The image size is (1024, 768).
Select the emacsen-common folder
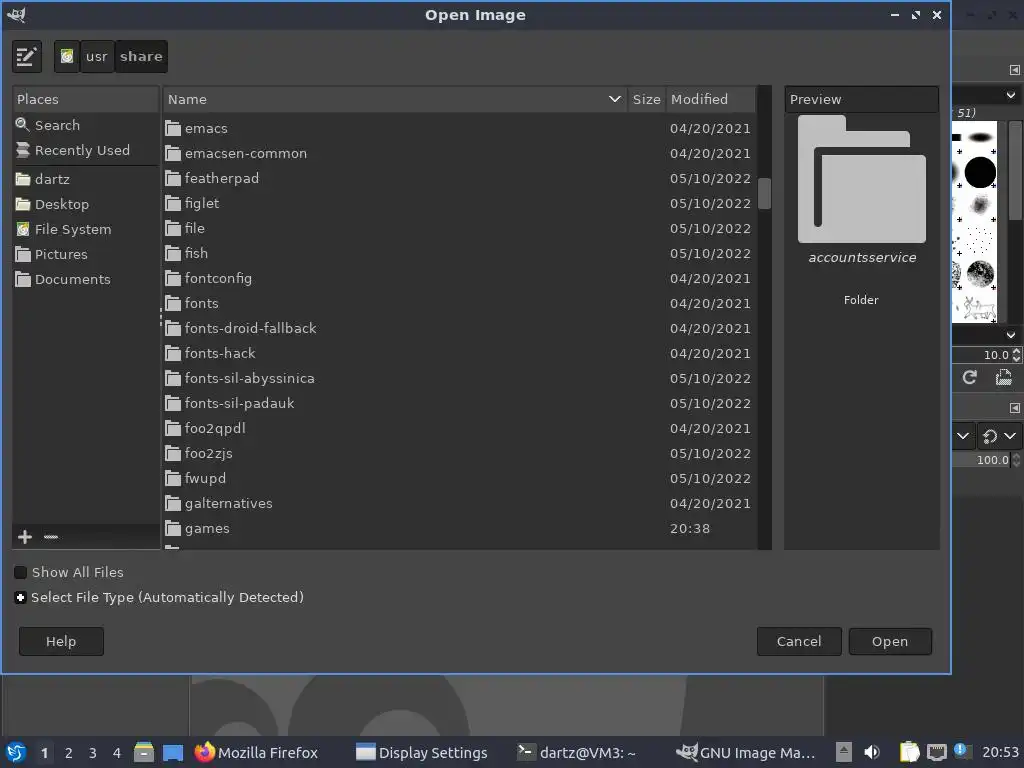[x=460, y=153]
